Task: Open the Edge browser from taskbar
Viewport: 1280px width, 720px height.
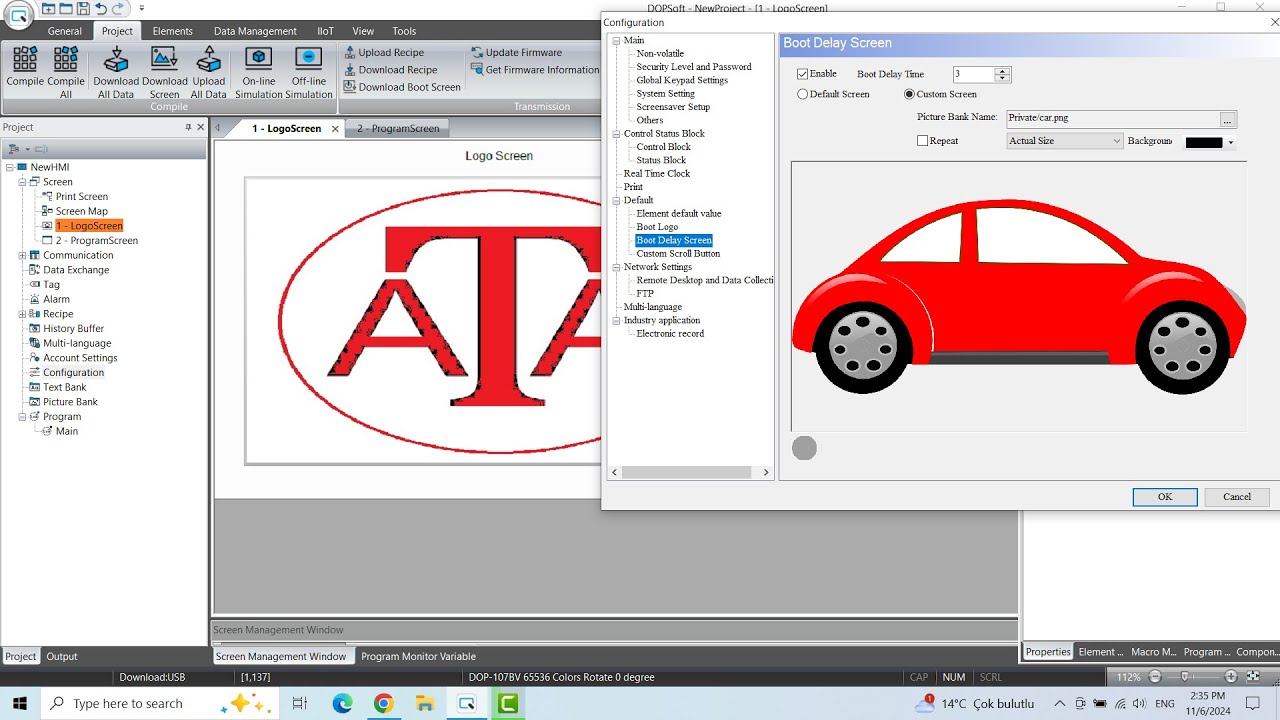Action: [x=343, y=703]
